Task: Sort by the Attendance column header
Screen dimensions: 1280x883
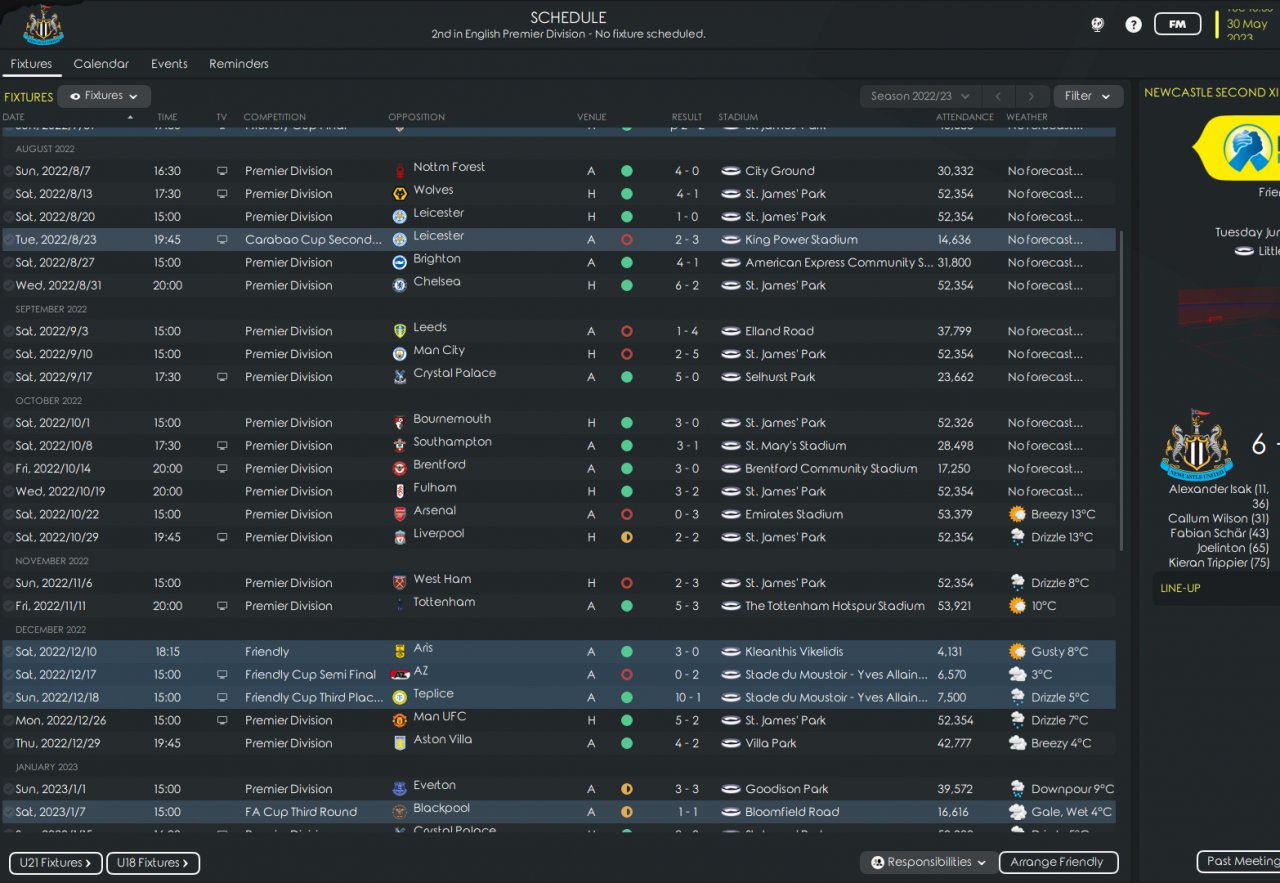Action: [965, 117]
